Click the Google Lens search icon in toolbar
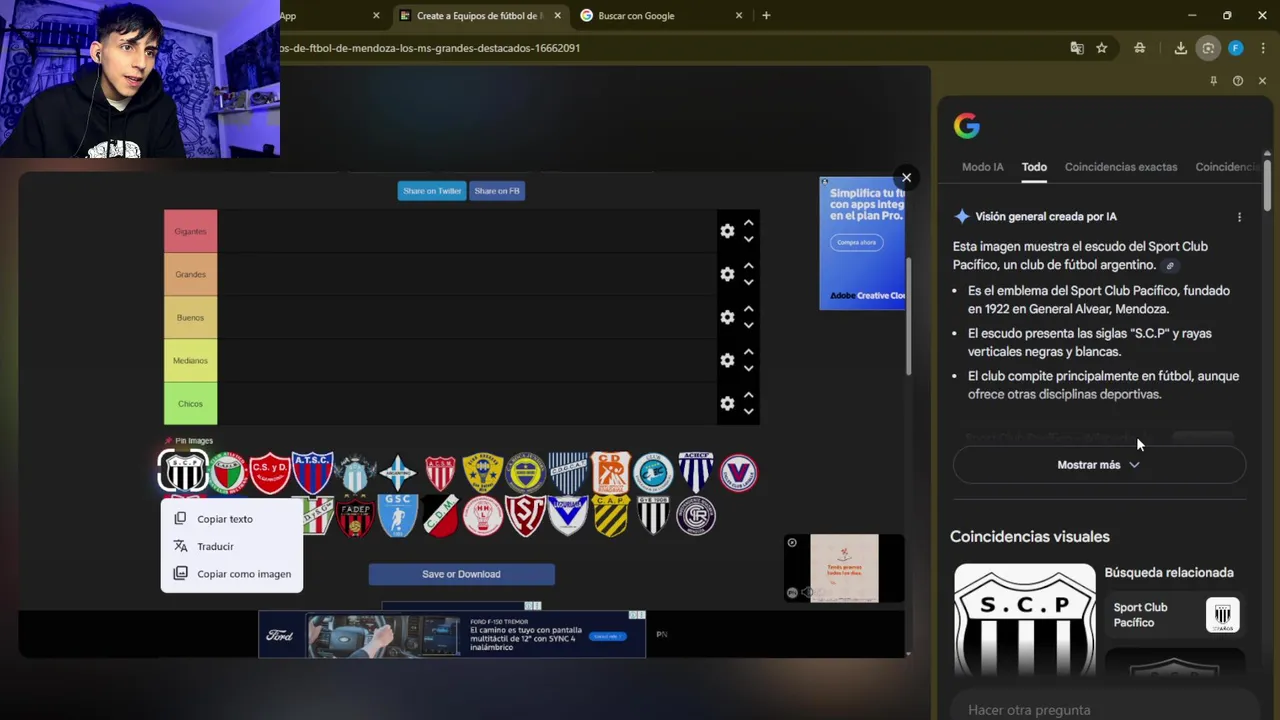This screenshot has width=1280, height=720. click(1208, 48)
